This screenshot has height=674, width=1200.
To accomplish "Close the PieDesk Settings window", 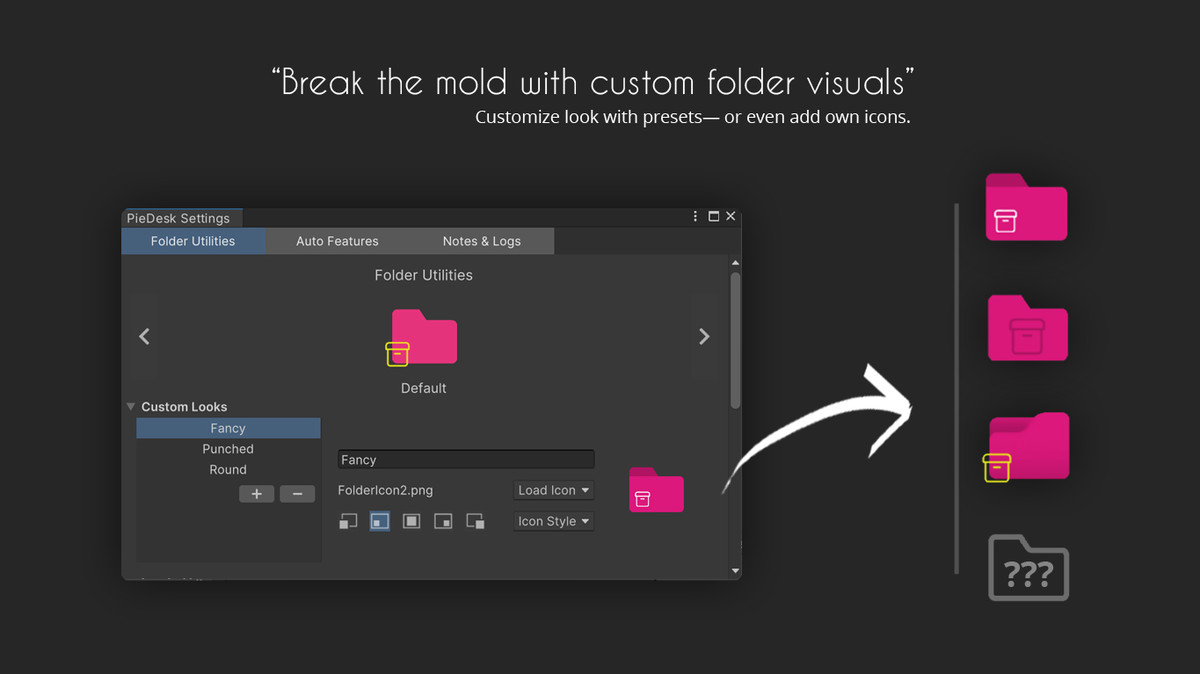I will point(731,216).
